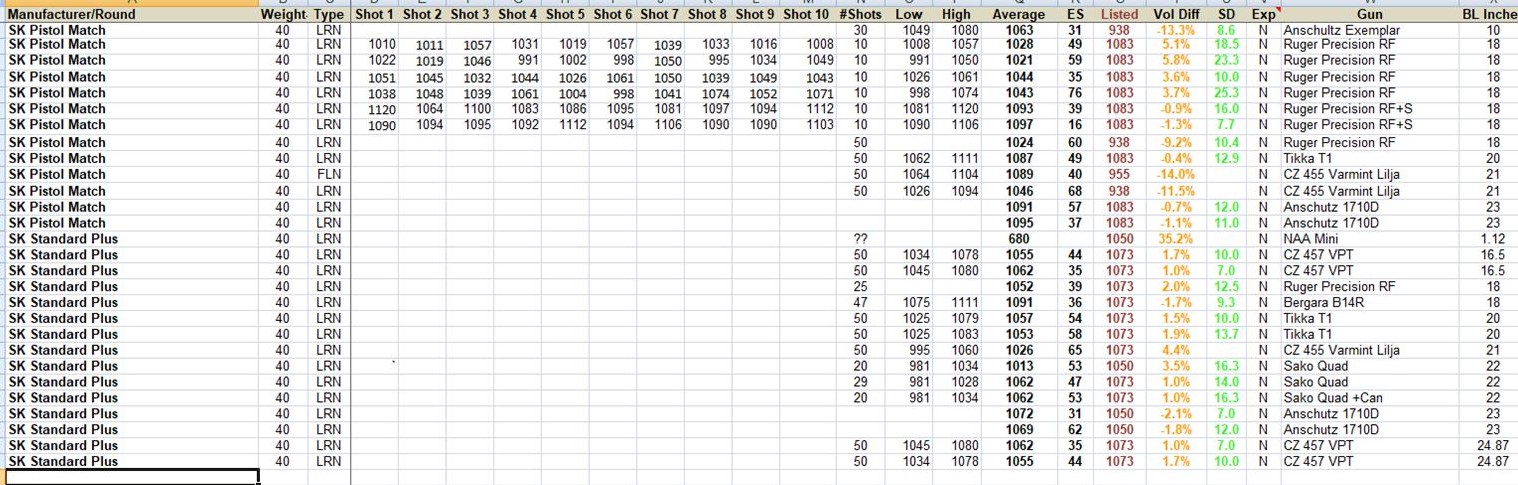Click the 1093 average cell
Screen dimensions: 1518x485
(1020, 108)
